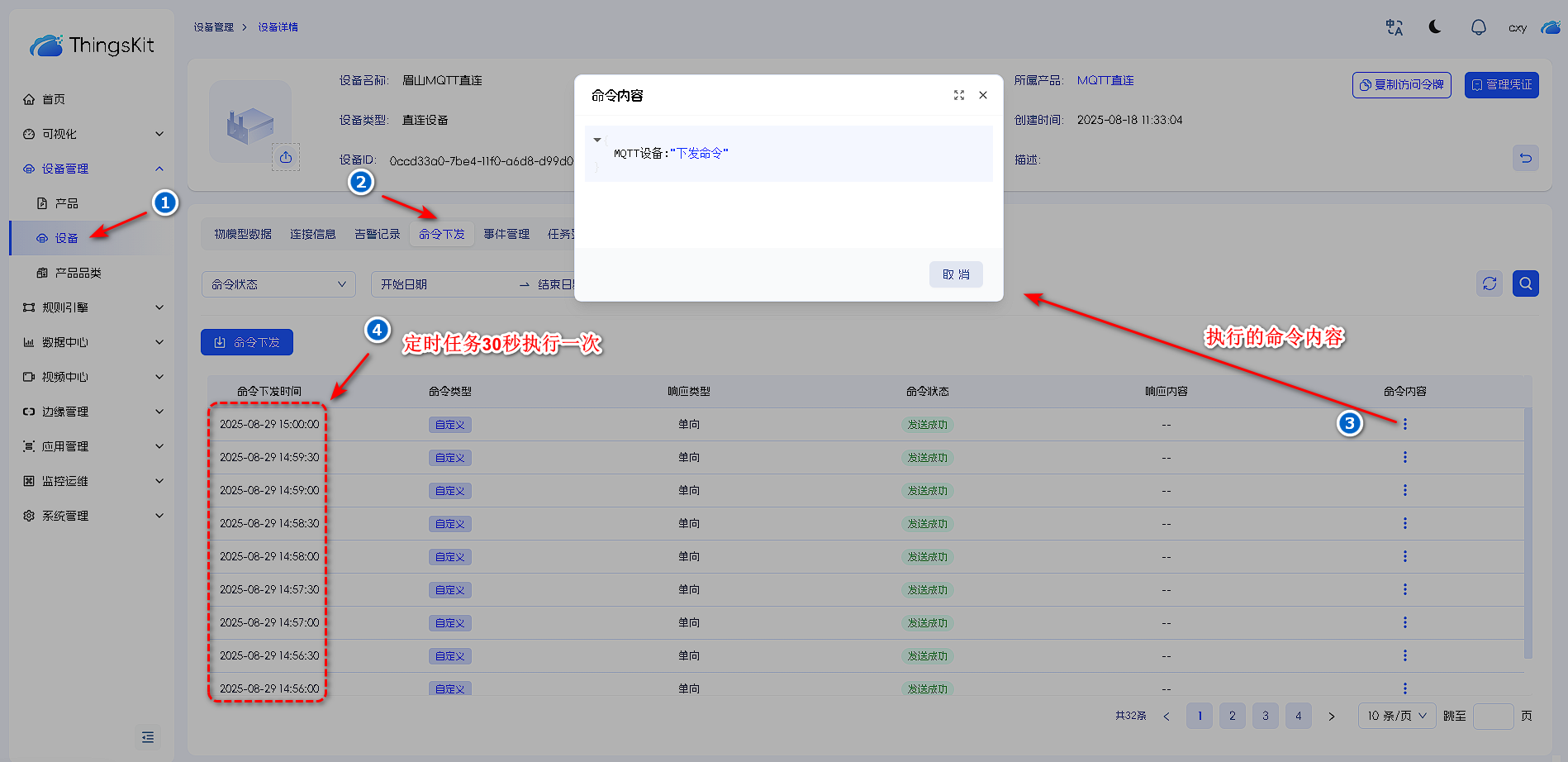Click the 开始日期 date field
The height and width of the screenshot is (762, 1568).
pyautogui.click(x=438, y=284)
